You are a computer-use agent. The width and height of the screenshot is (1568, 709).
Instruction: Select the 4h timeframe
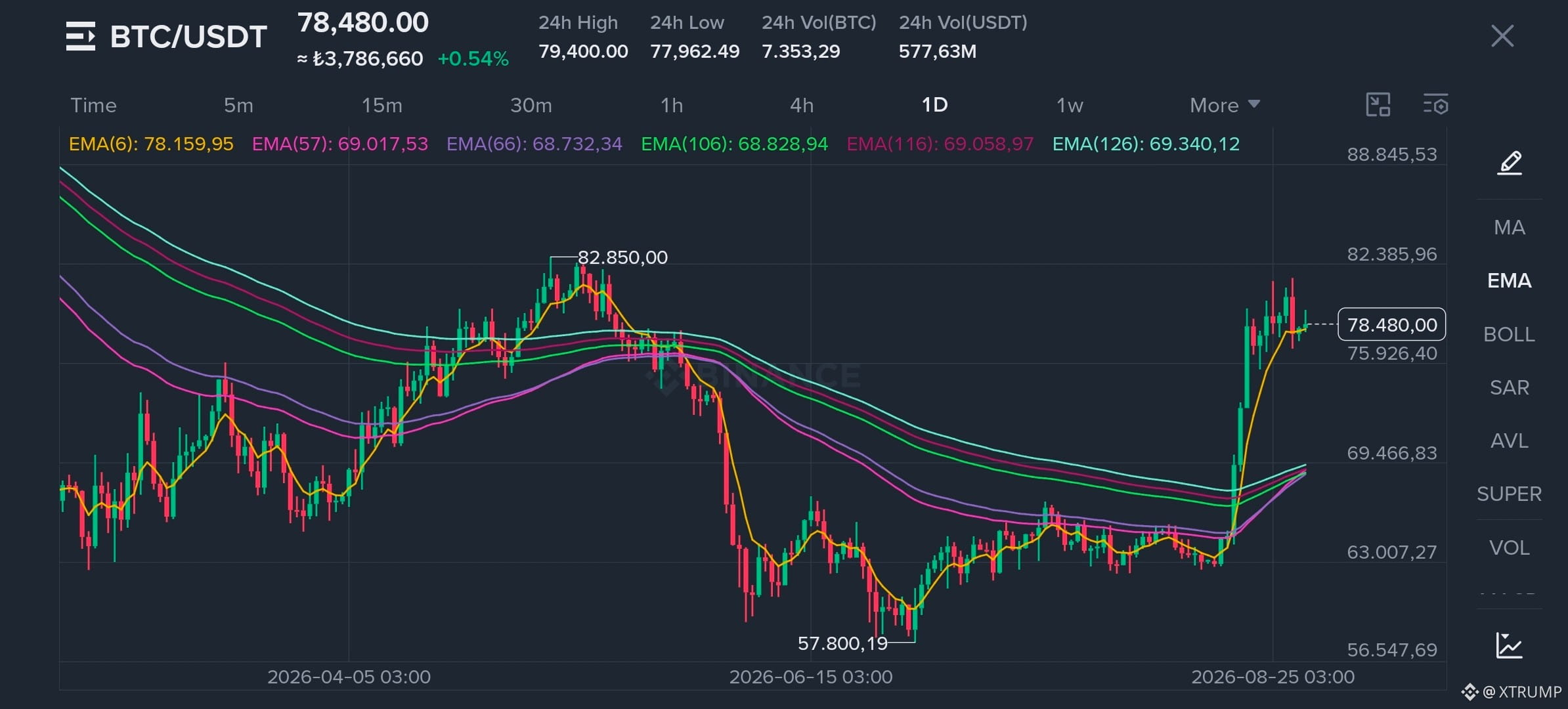tap(802, 105)
